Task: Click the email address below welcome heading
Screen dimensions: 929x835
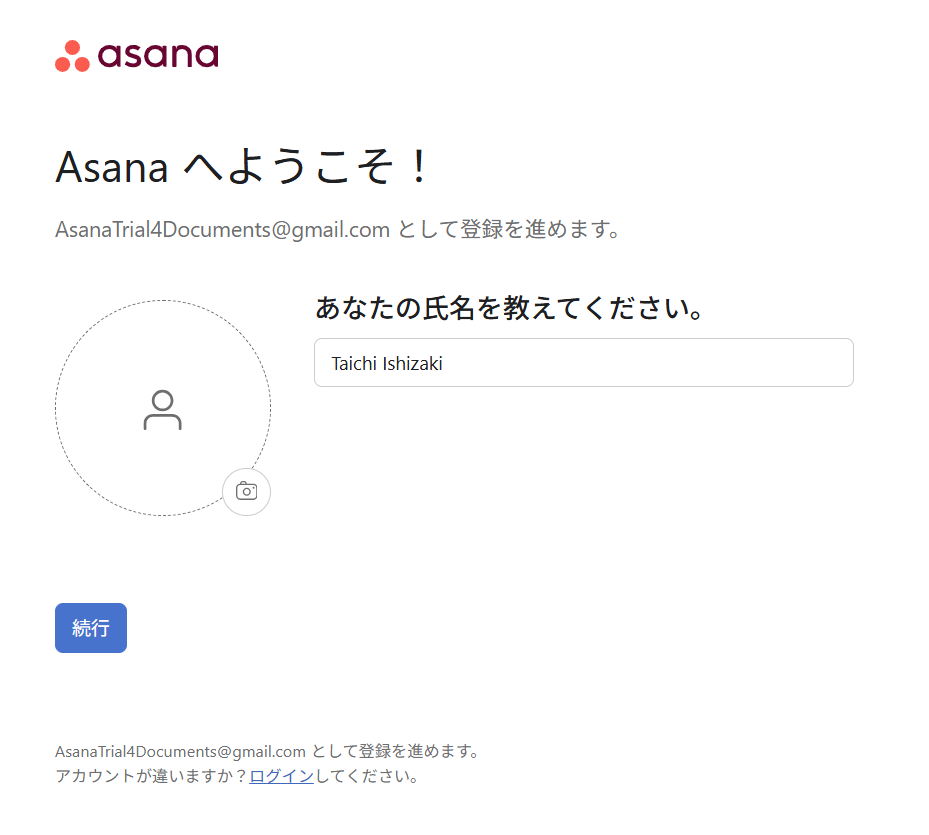Action: click(x=222, y=229)
